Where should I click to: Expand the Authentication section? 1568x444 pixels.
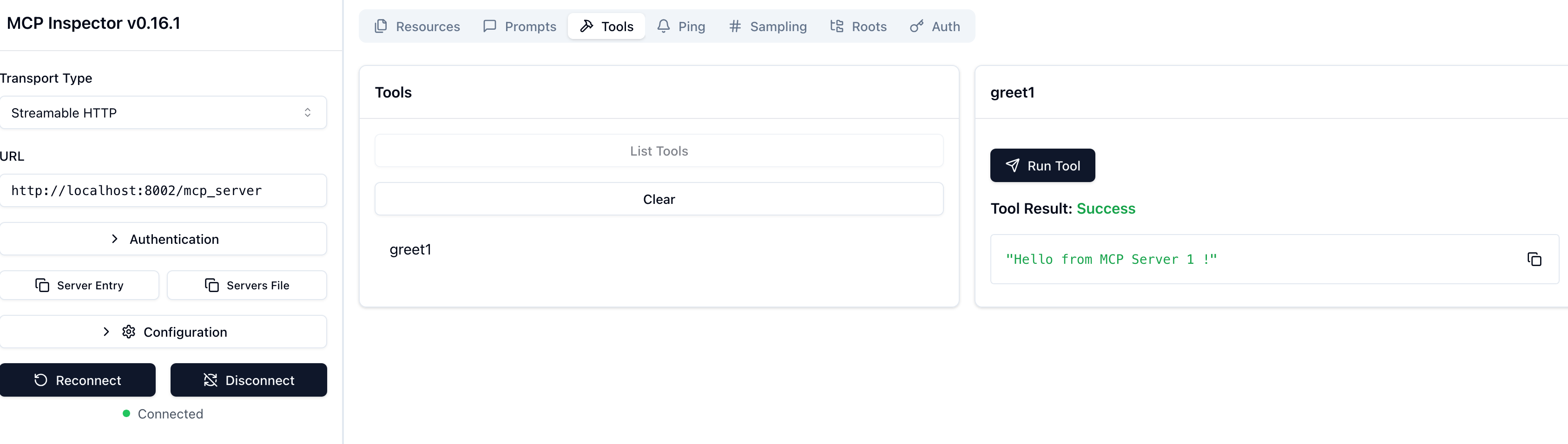coord(163,239)
